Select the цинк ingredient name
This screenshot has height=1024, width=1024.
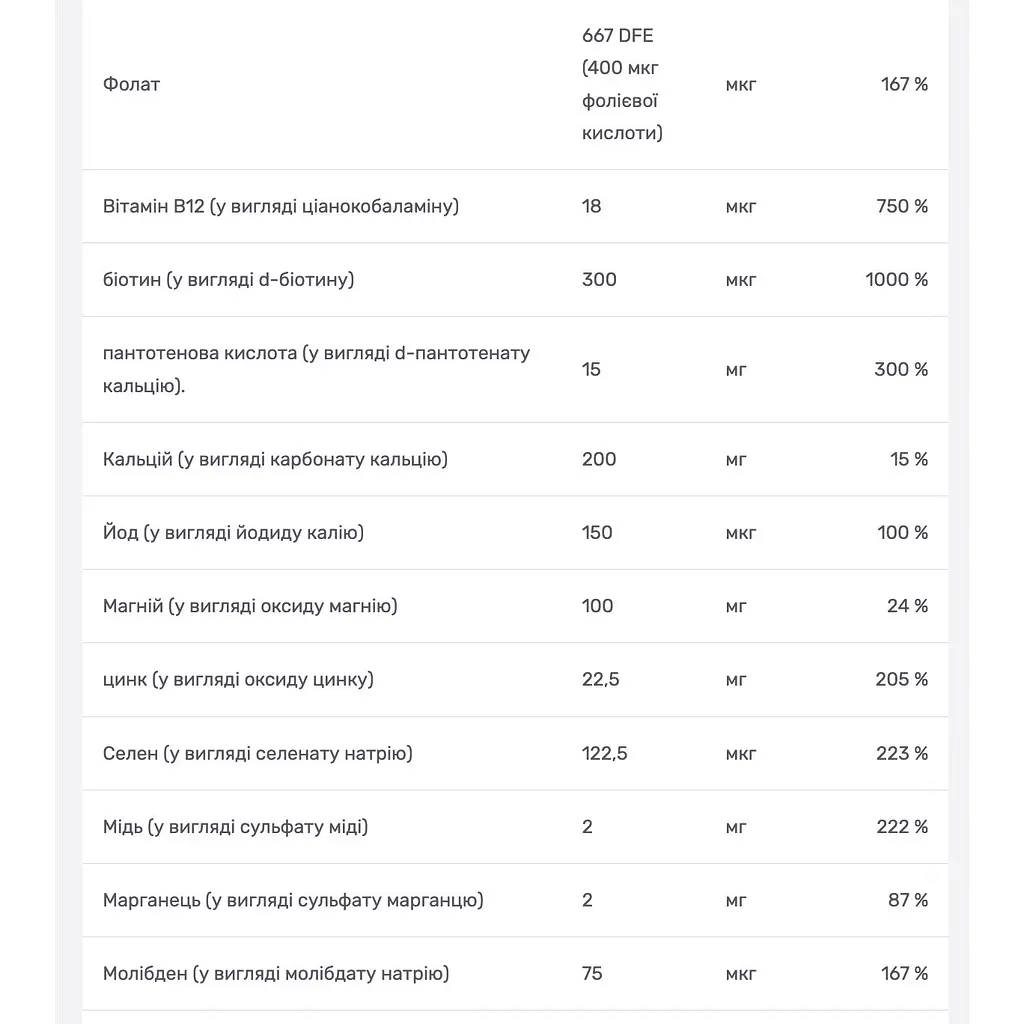(238, 679)
